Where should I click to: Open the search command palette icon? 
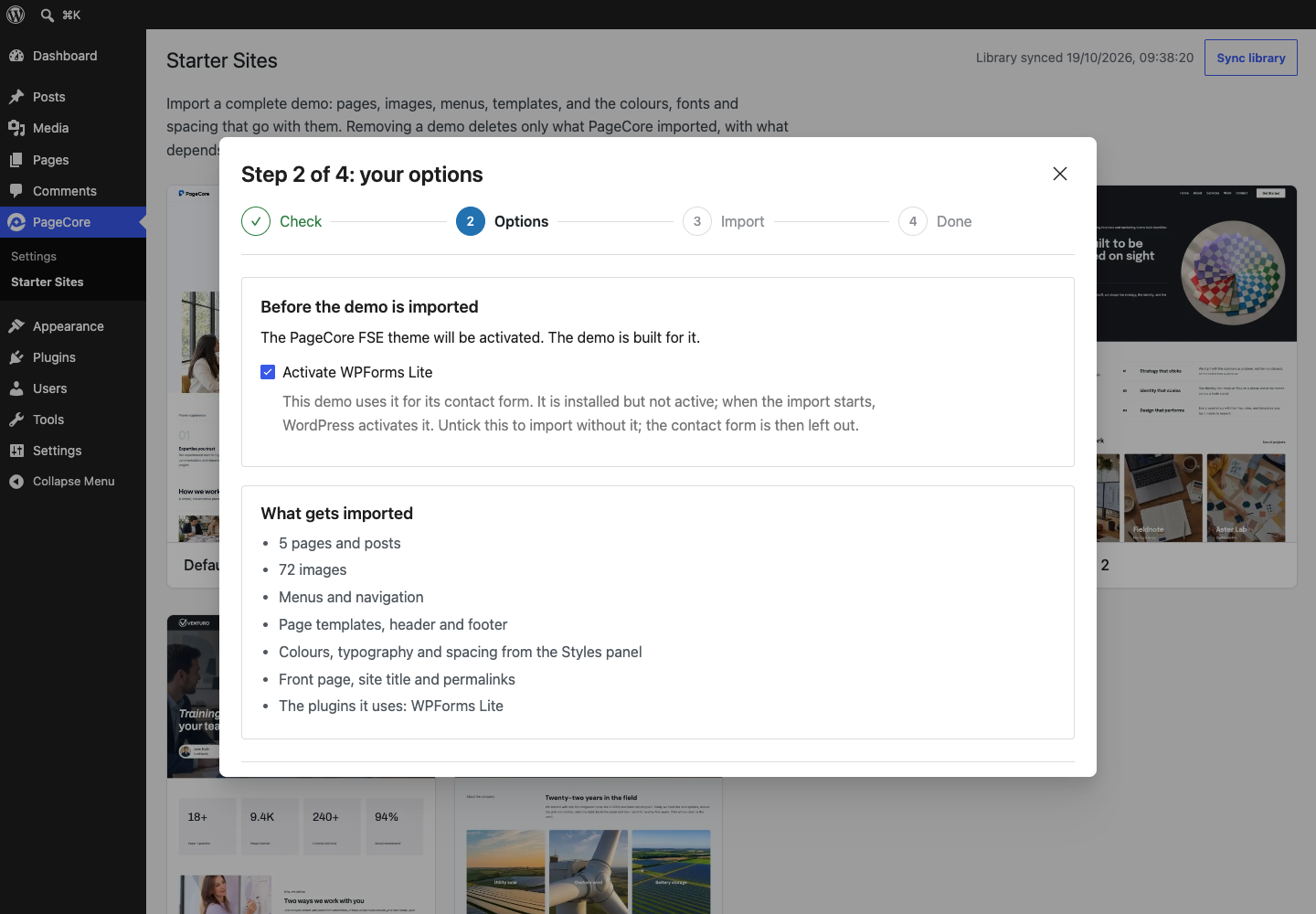(x=48, y=15)
